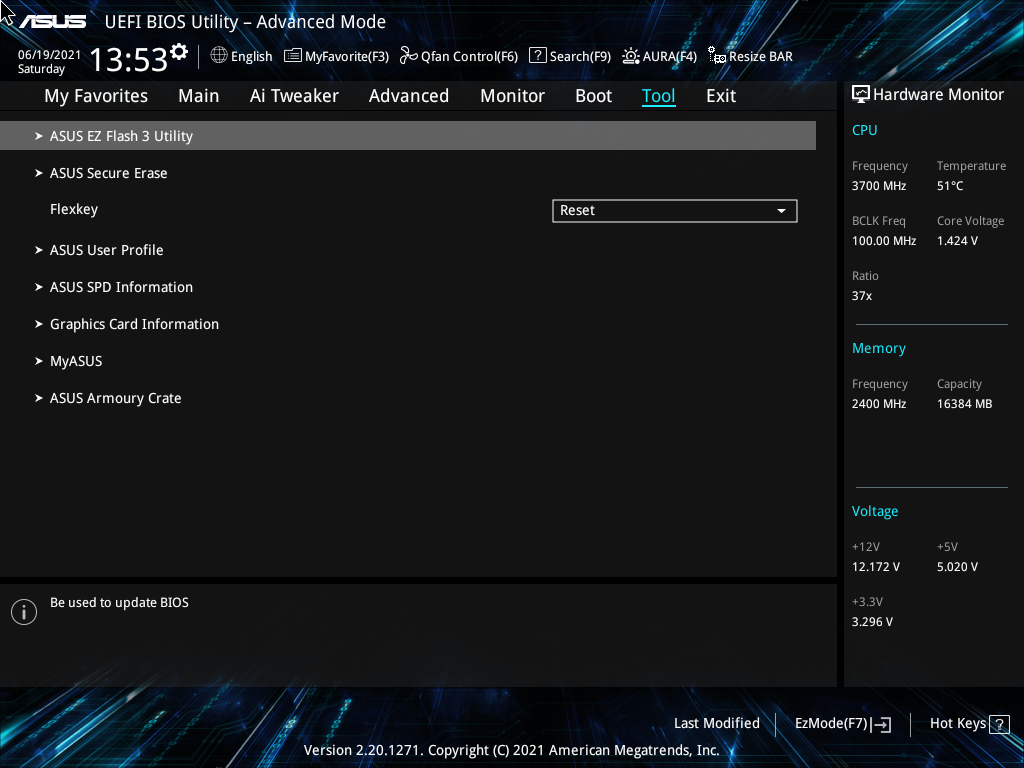Viewport: 1024px width, 768px height.
Task: Switch to EzMode
Action: (841, 723)
